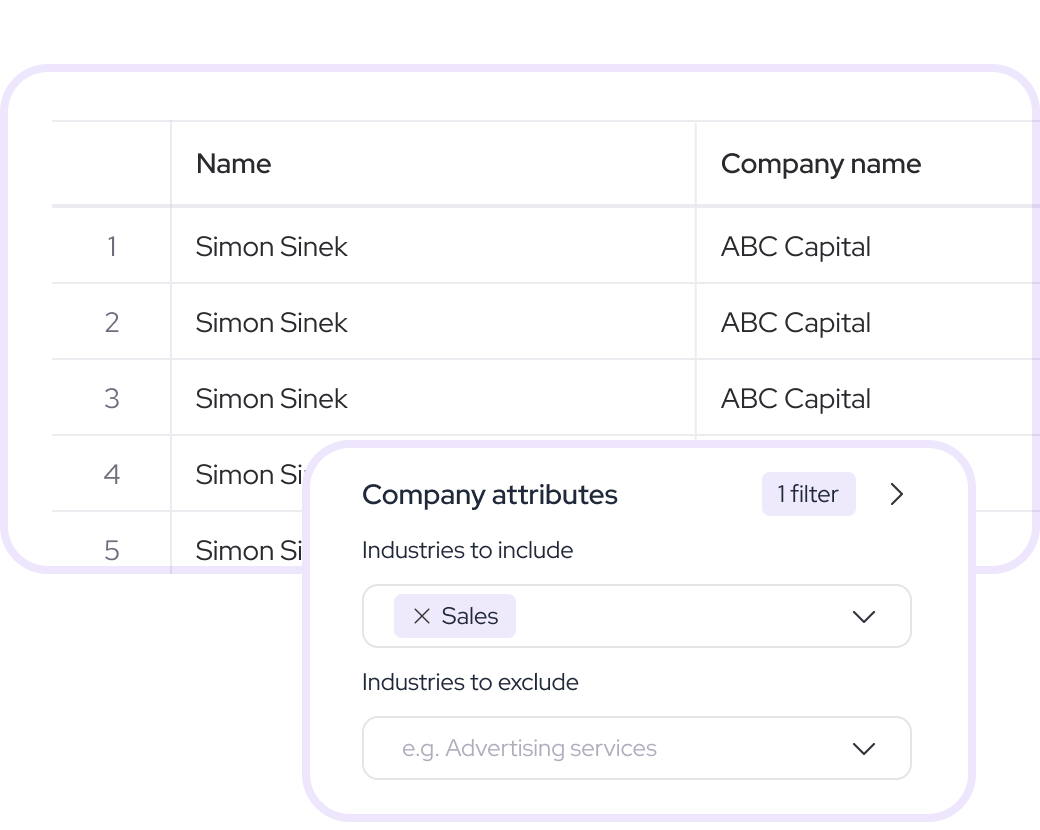The width and height of the screenshot is (1040, 830).
Task: Open the Industries to include dropdown arrow
Action: 863,616
